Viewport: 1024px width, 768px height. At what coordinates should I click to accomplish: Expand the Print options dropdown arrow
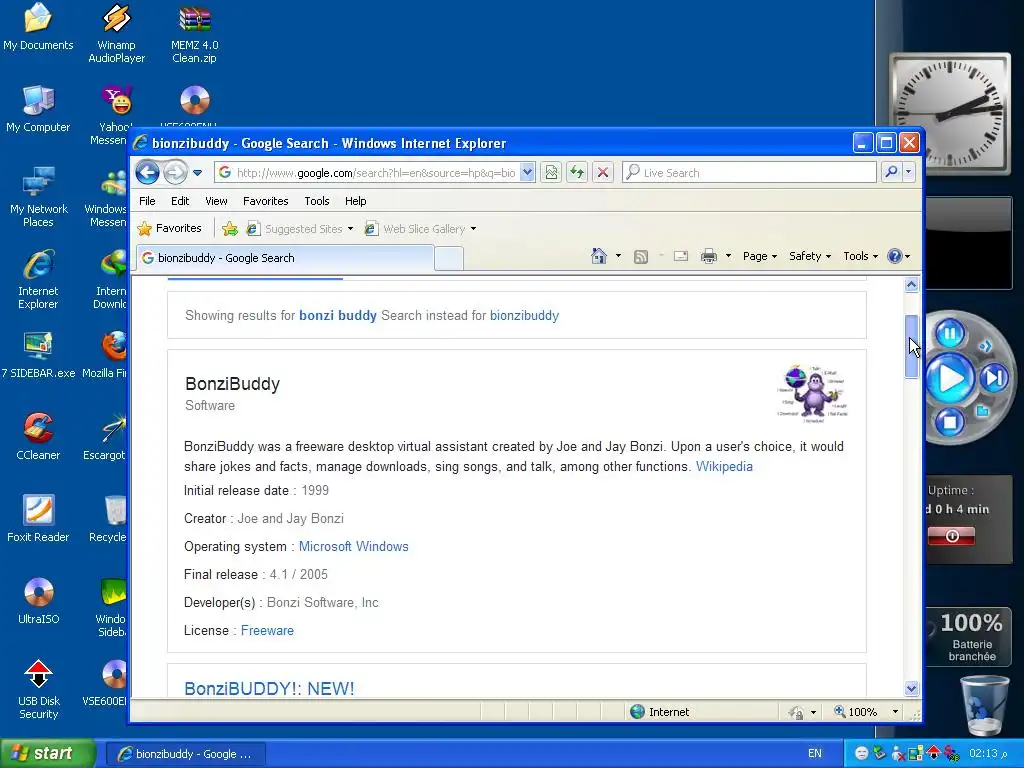728,256
